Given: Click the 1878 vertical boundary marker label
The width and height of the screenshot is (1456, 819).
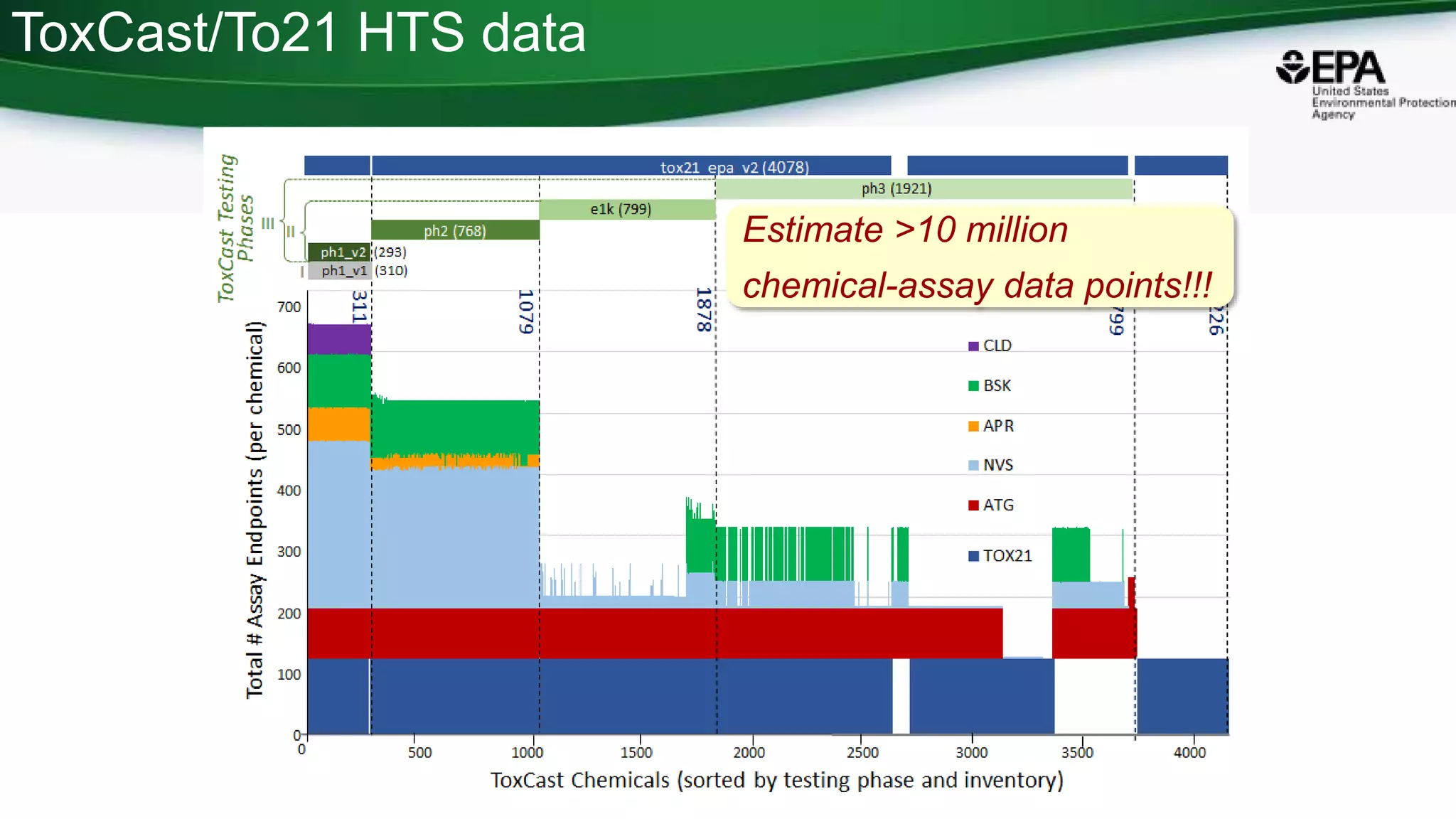Looking at the screenshot, I should click(x=703, y=310).
